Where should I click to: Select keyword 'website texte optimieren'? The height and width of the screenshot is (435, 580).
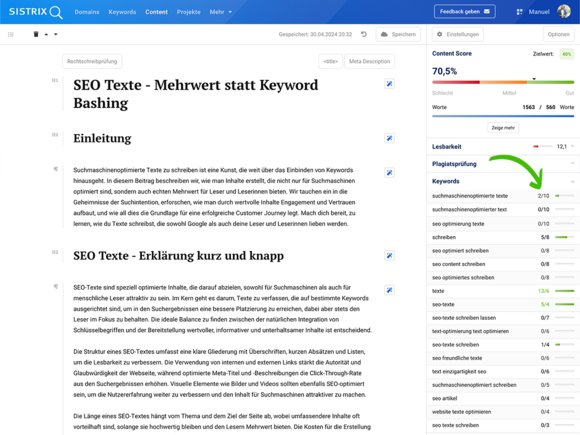pyautogui.click(x=503, y=412)
